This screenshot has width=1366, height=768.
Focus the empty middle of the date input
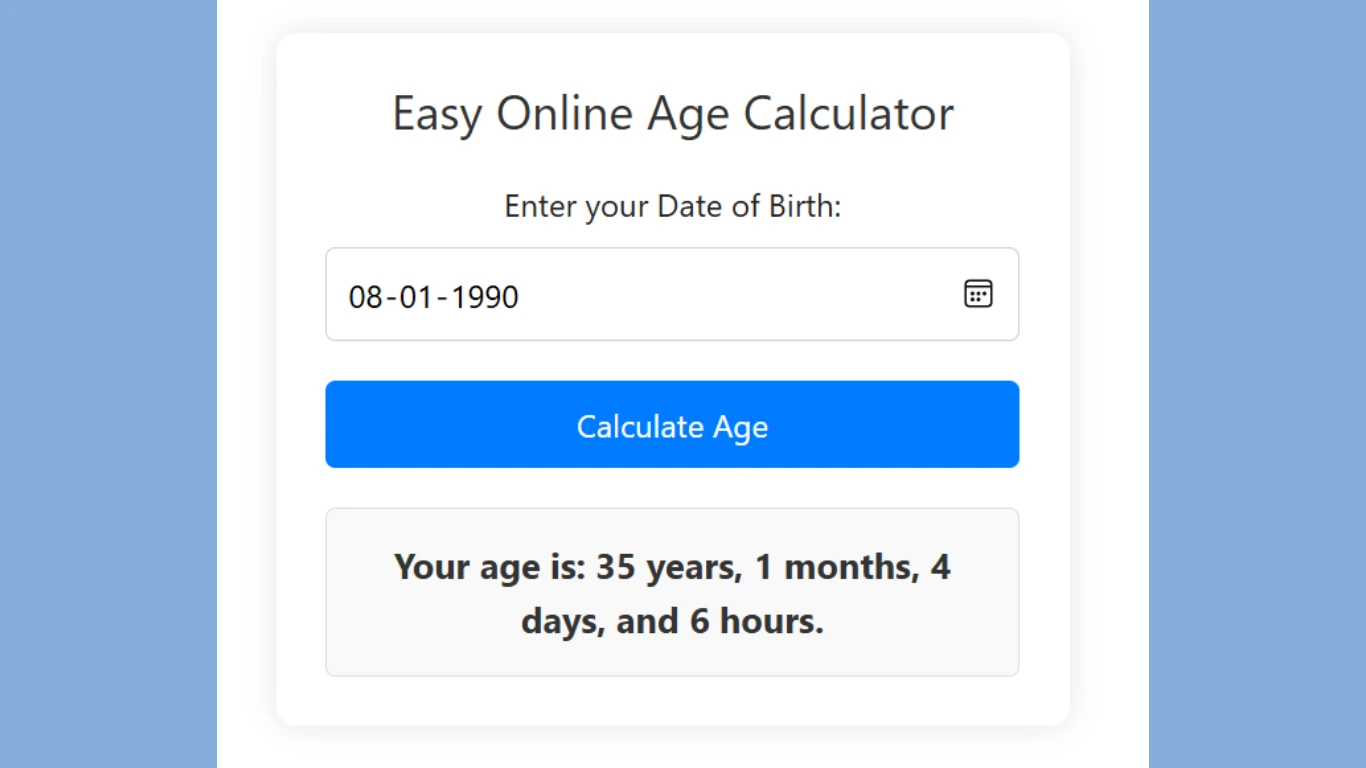(740, 295)
